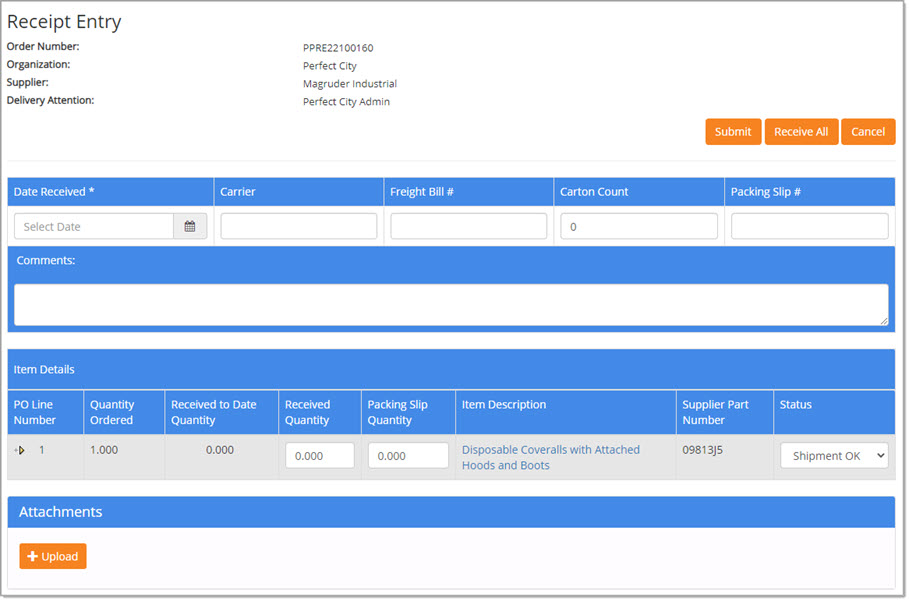The height and width of the screenshot is (601, 909).
Task: Click into the Carrier text field
Action: pos(298,227)
